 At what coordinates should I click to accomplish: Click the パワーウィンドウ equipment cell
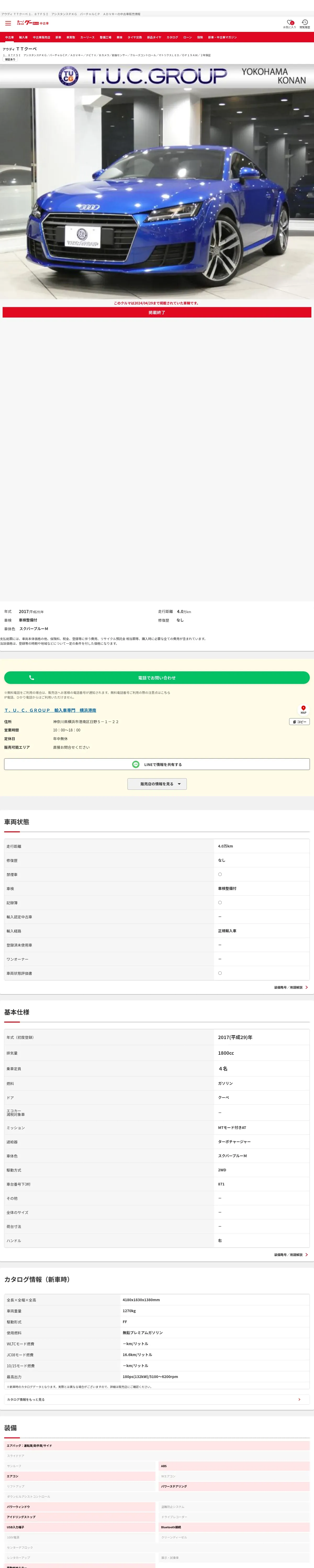point(80,1507)
